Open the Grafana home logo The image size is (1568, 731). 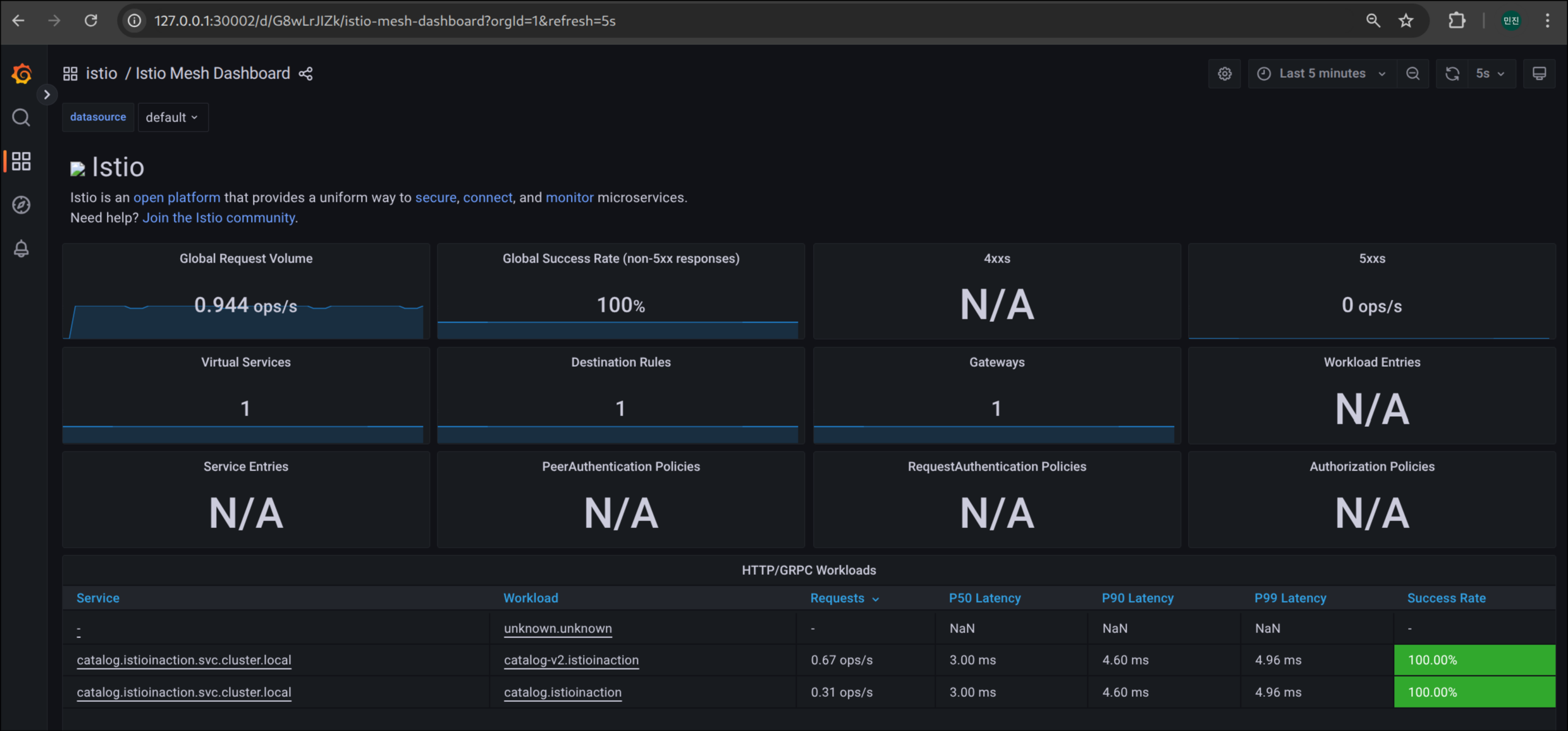(x=21, y=74)
